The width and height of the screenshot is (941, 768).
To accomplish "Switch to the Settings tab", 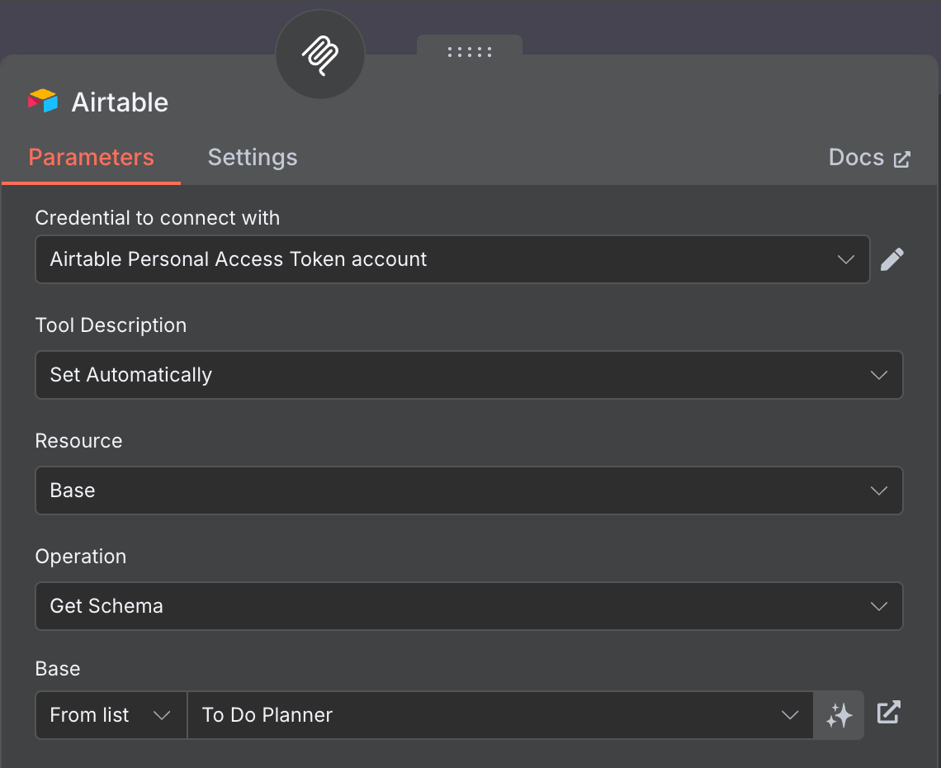I will [252, 157].
